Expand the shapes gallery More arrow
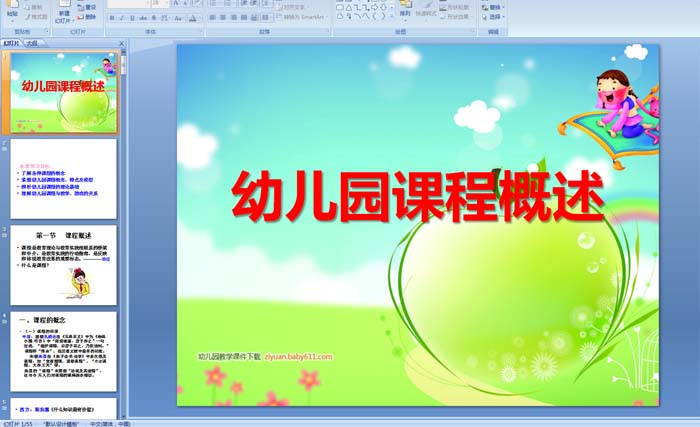Viewport: 700px width, 427px height. [x=392, y=17]
